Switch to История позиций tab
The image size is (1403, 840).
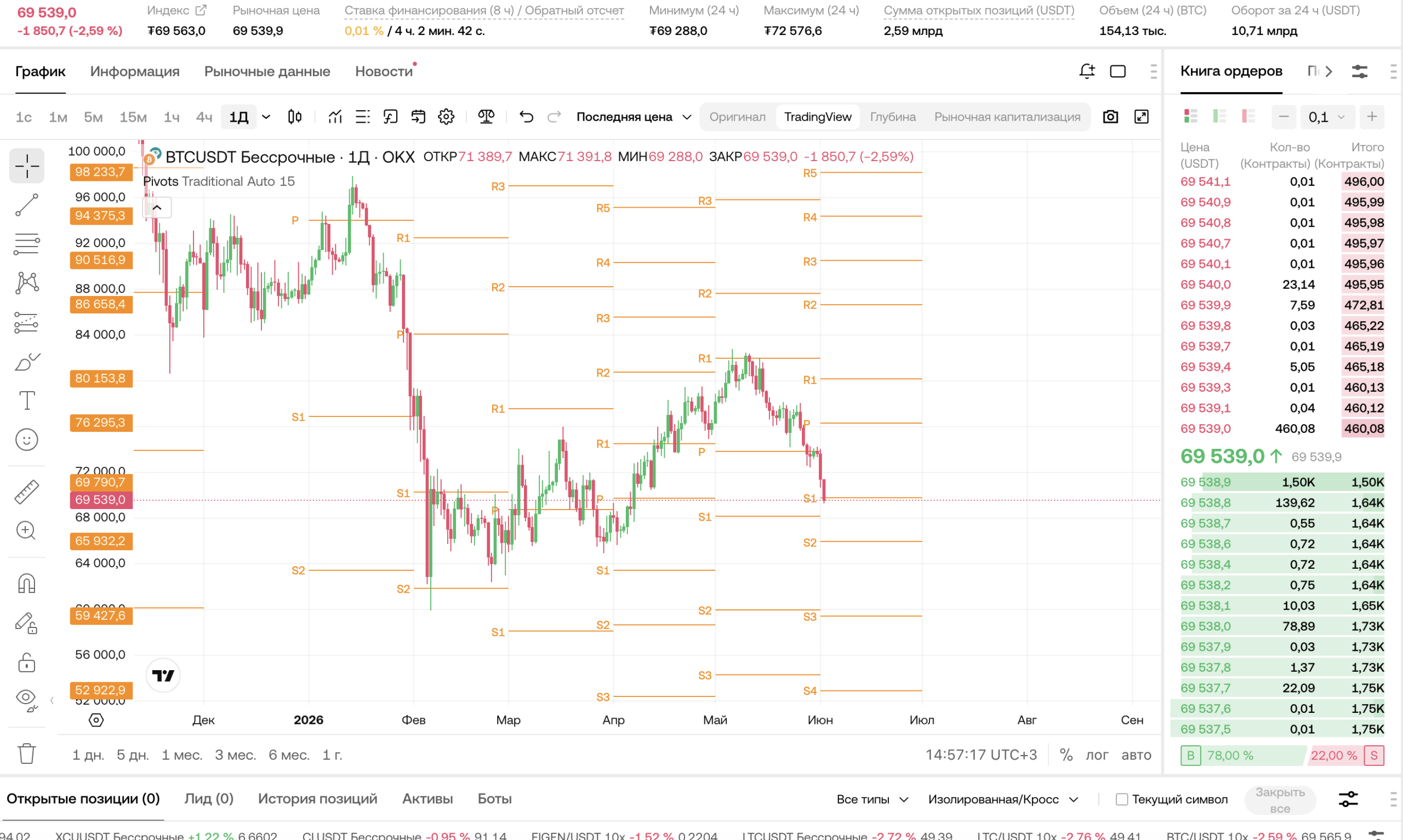(x=317, y=799)
